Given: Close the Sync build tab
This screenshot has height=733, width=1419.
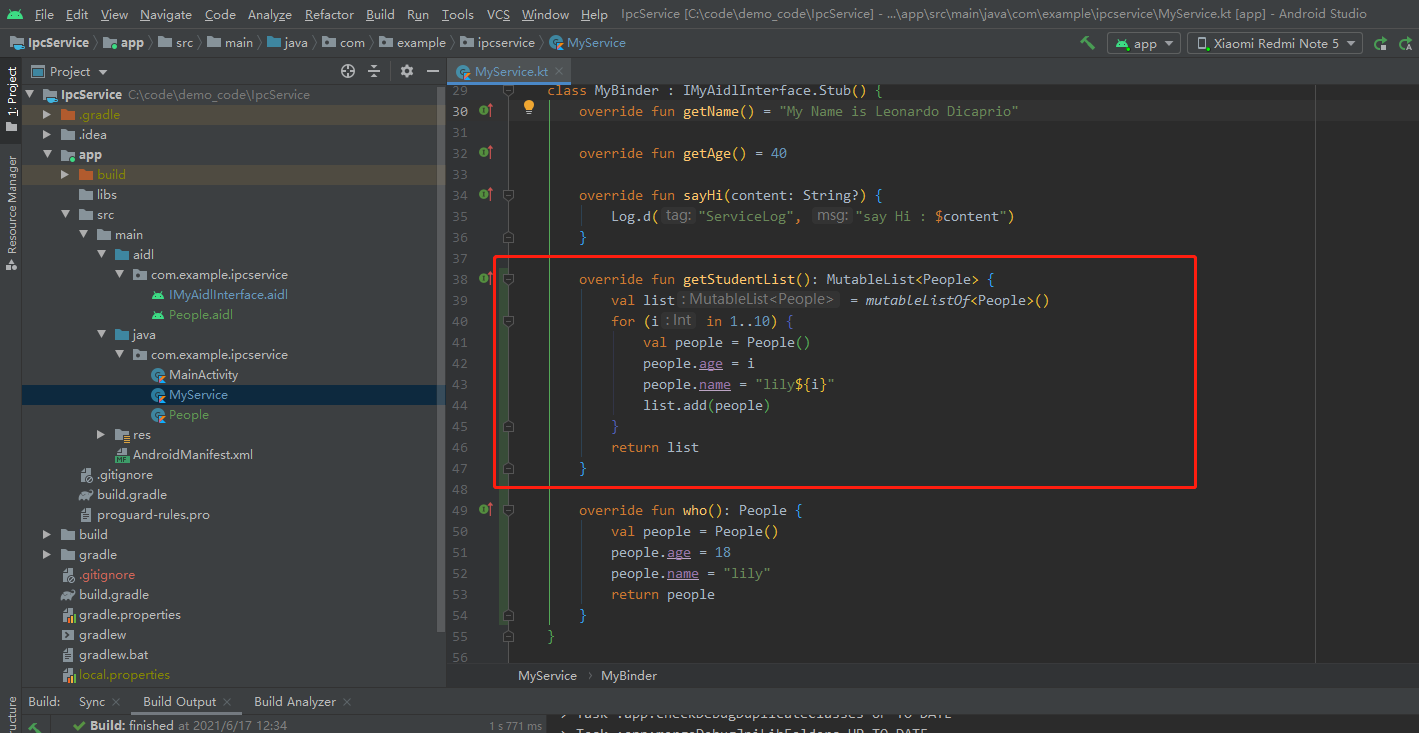Looking at the screenshot, I should (116, 702).
